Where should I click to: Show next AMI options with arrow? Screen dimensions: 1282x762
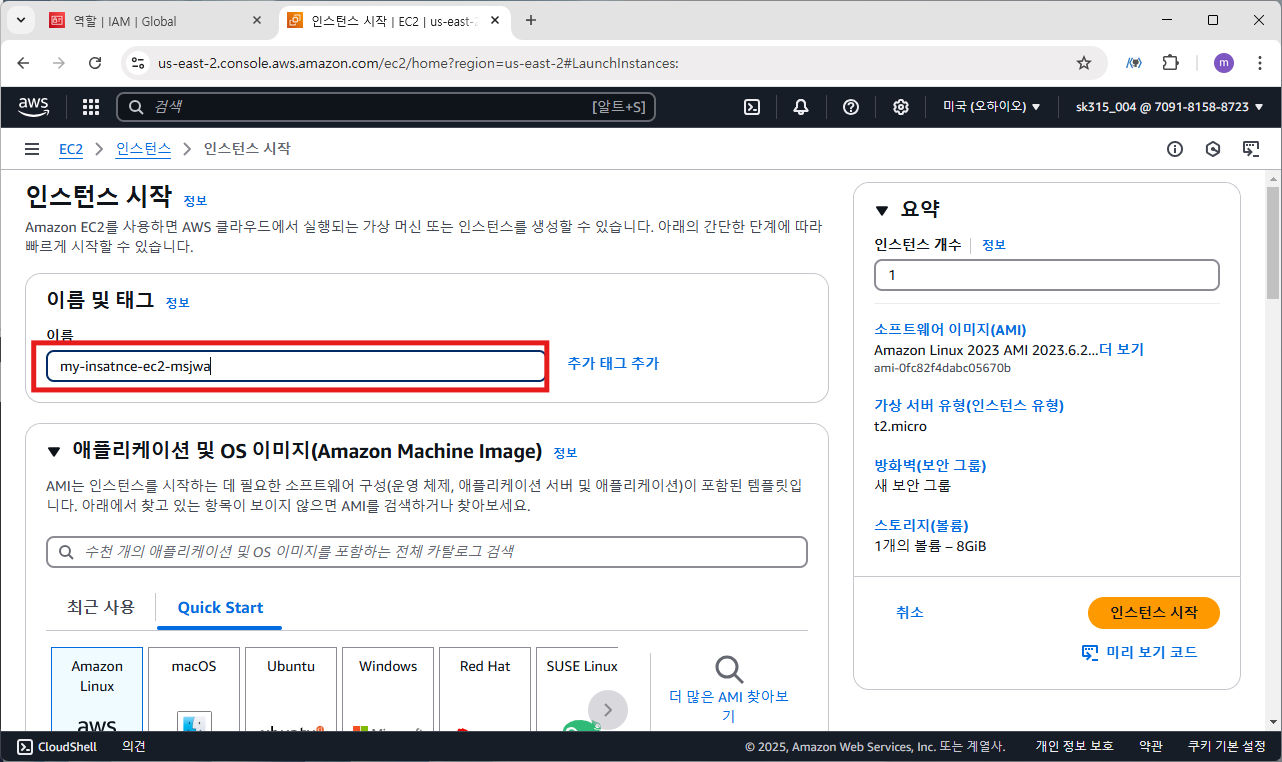point(607,710)
